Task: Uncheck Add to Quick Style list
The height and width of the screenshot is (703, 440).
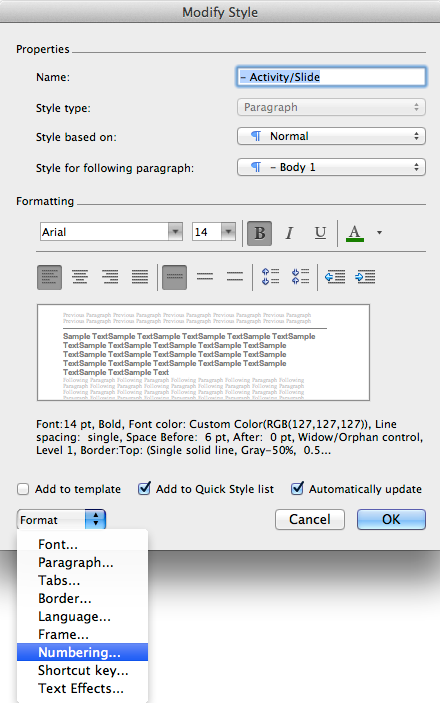Action: pos(144,488)
